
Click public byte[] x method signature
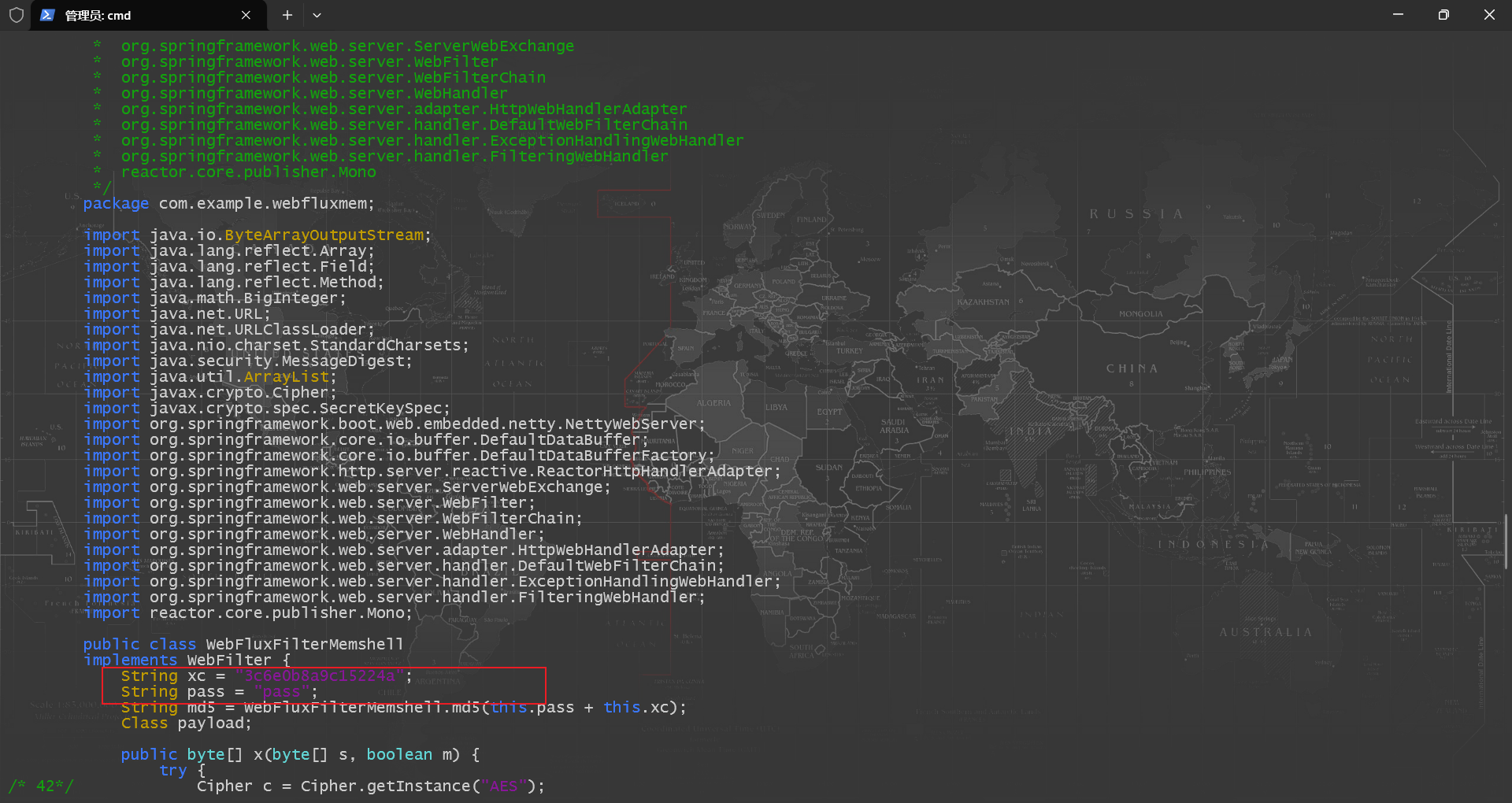(300, 755)
